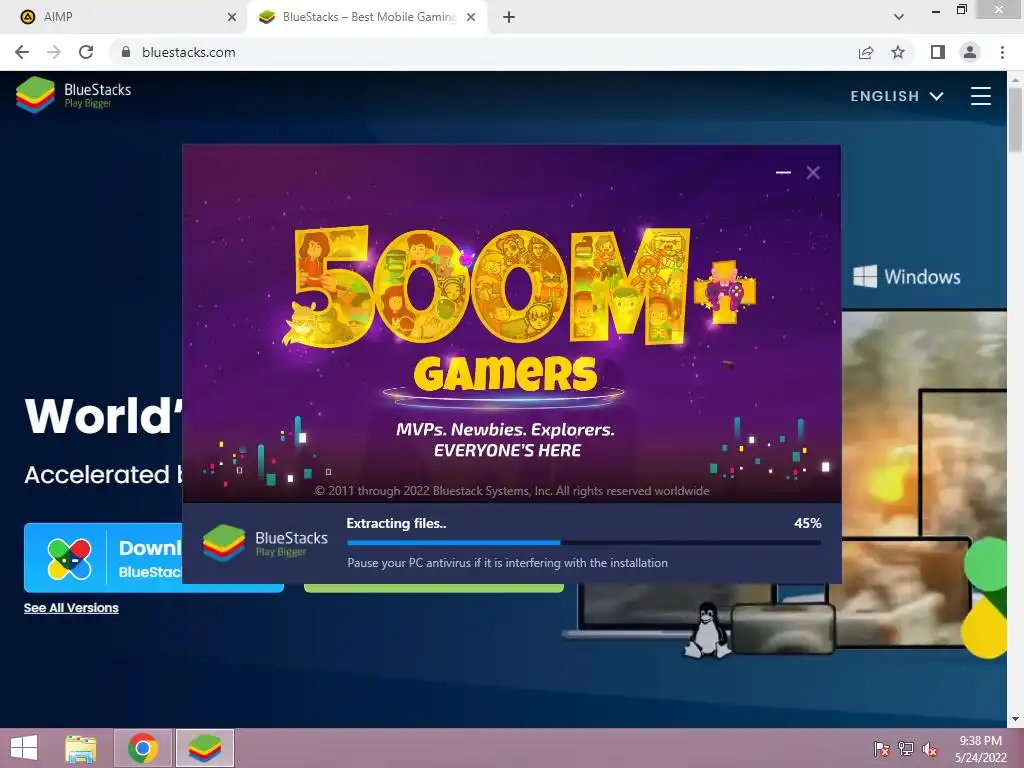Reload the bluestacks.com page
1024x768 pixels.
[x=86, y=52]
